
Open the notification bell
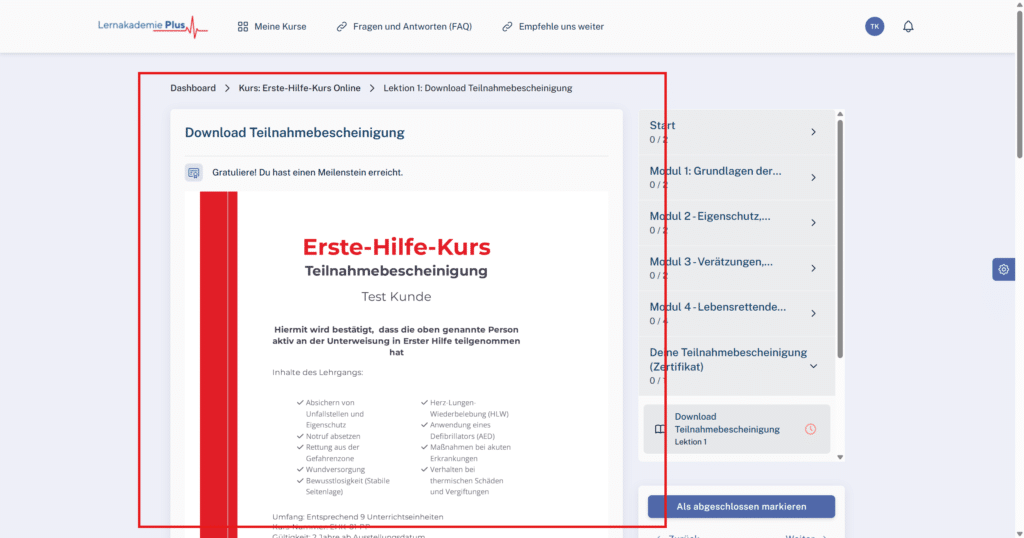coord(908,26)
